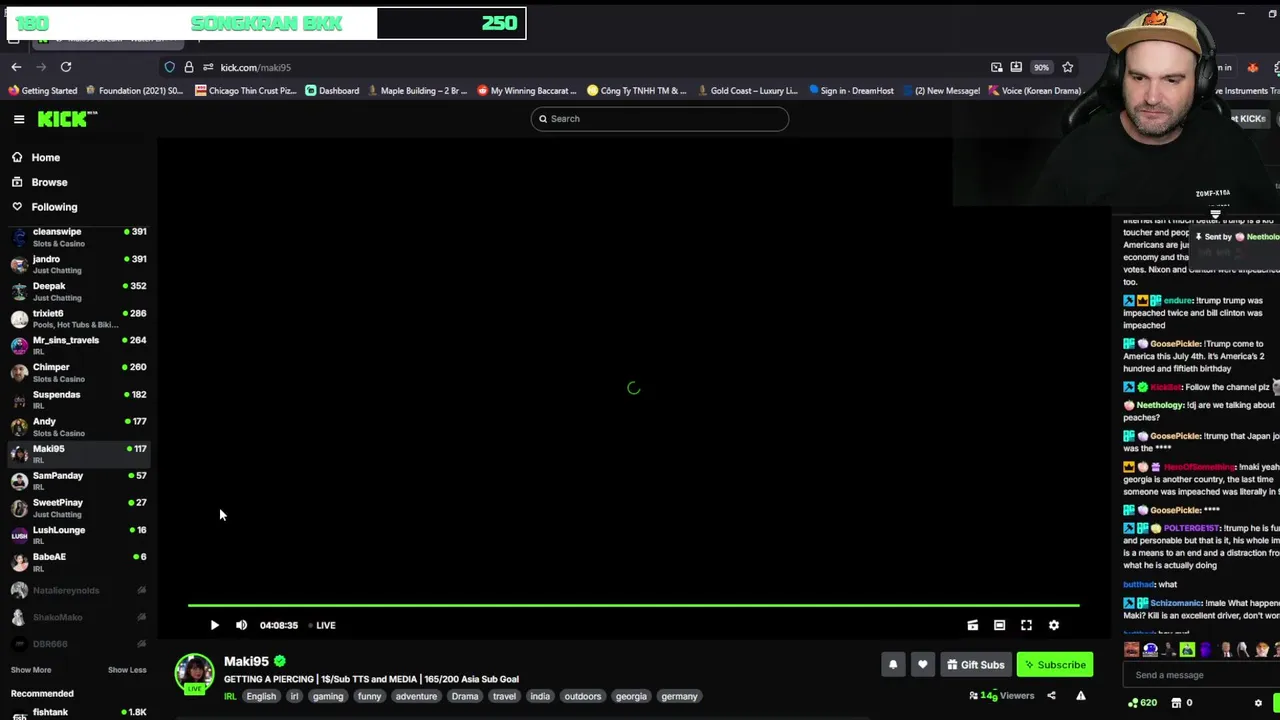Viewport: 1280px width, 720px height.
Task: Report the stream with the warning icon
Action: coord(1081,696)
